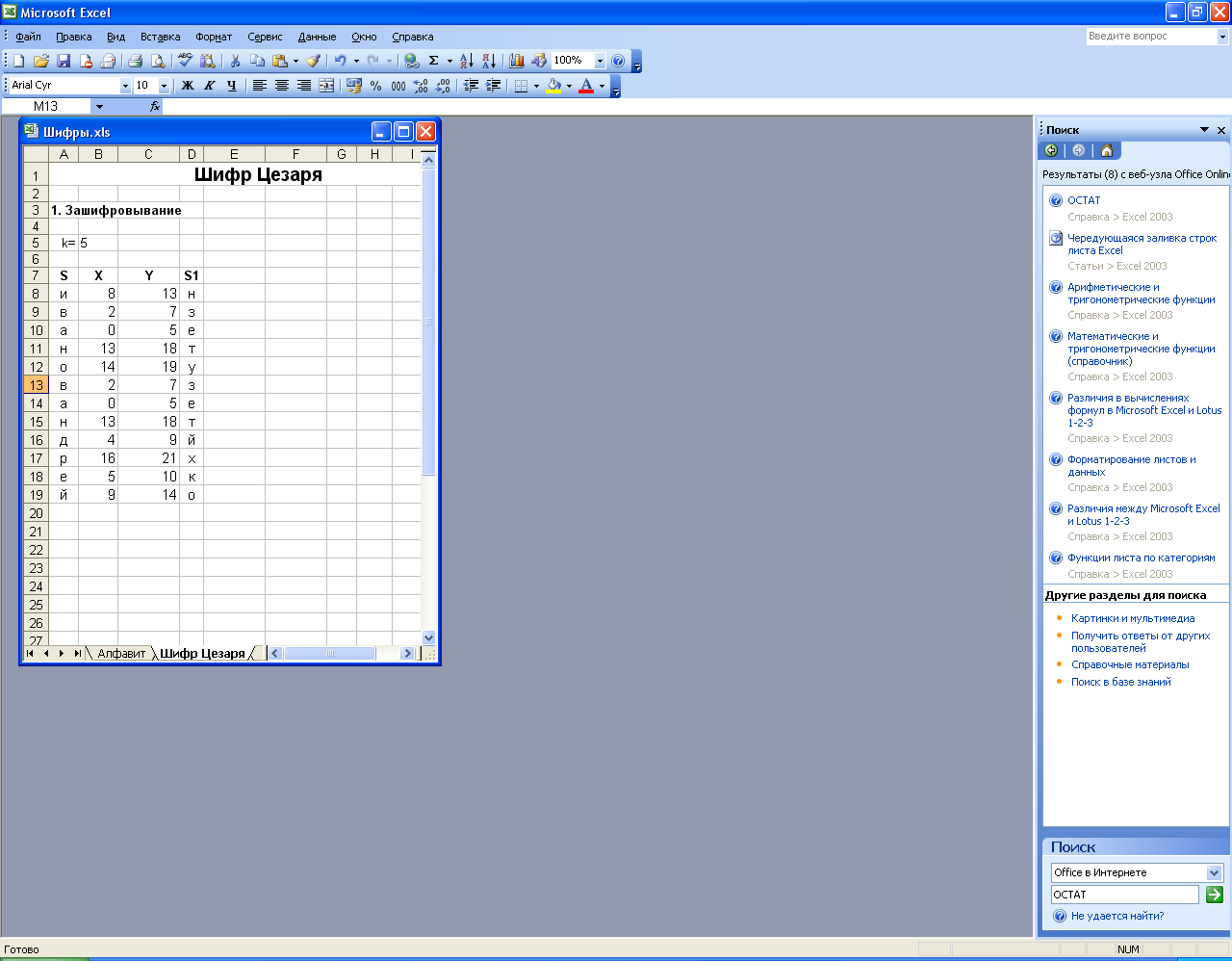Run the ABC spelling check
The width and height of the screenshot is (1232, 961).
(185, 61)
